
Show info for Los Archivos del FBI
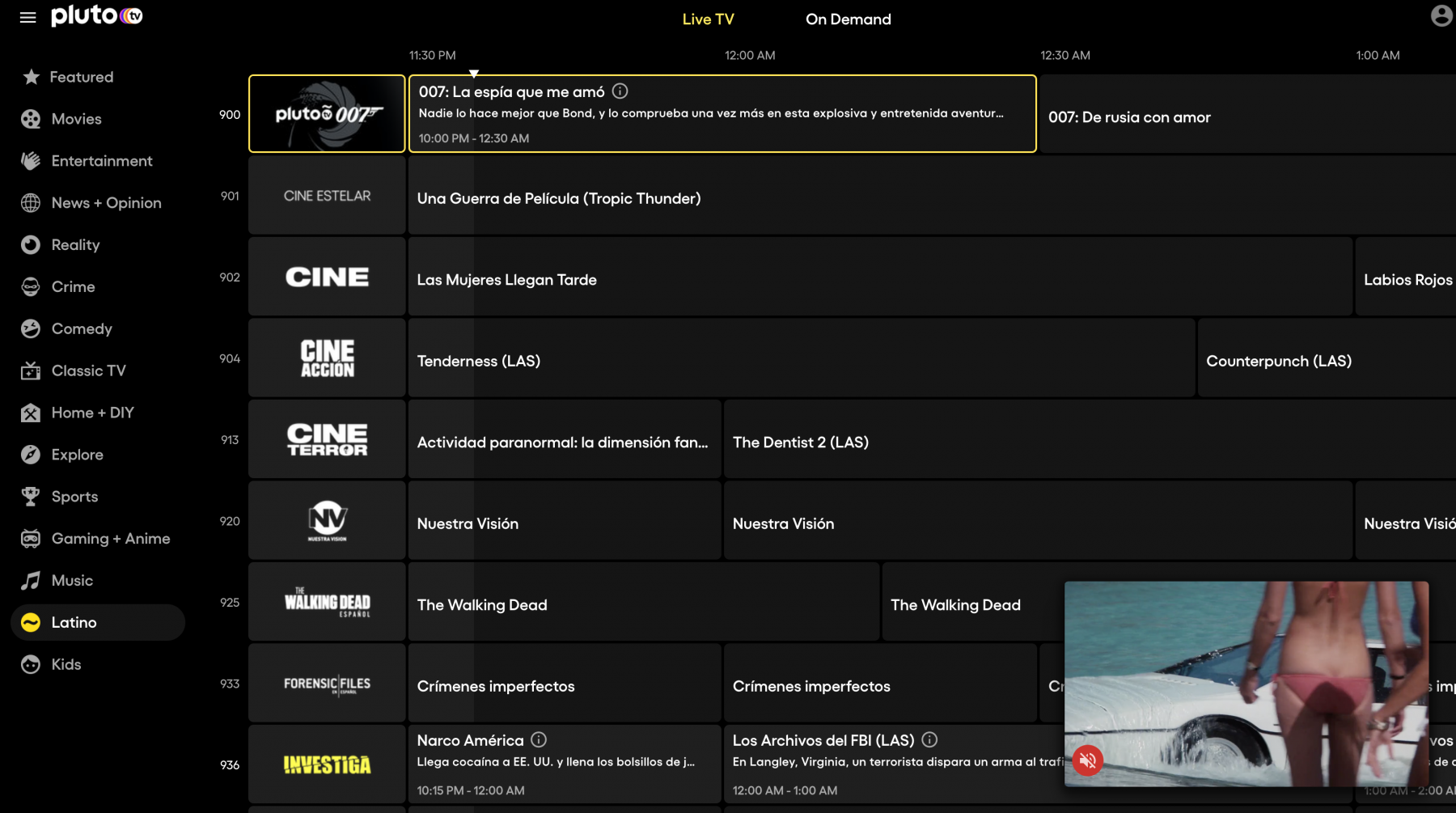pyautogui.click(x=929, y=739)
